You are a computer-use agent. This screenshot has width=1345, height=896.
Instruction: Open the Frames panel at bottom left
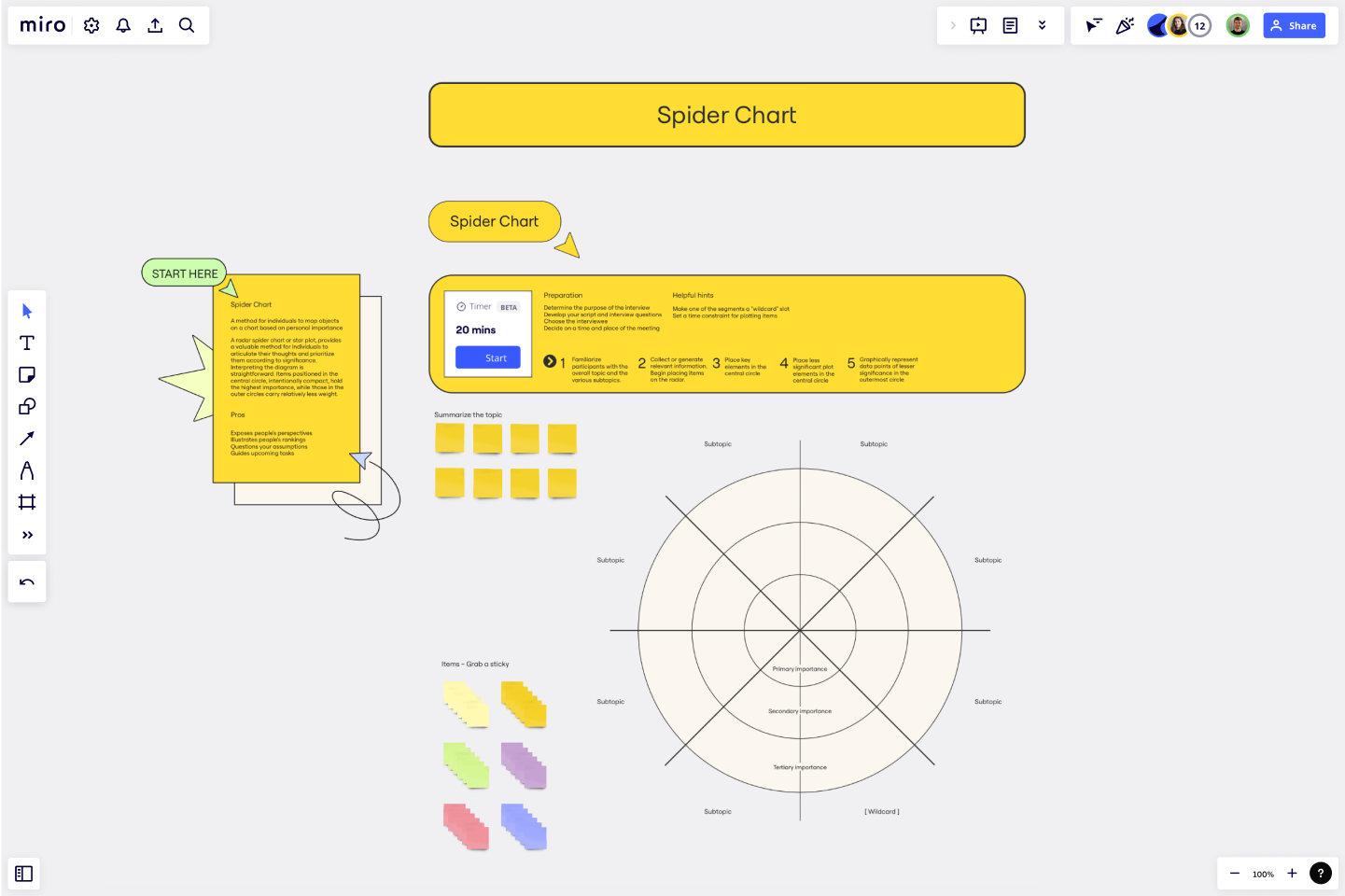click(x=23, y=874)
